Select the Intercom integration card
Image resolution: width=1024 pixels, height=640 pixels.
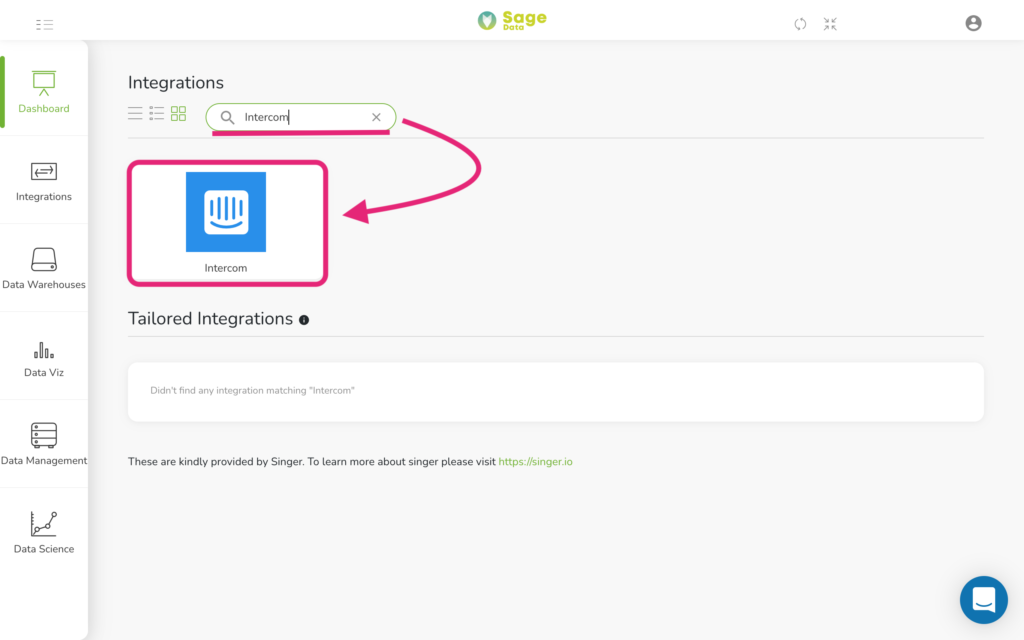[227, 223]
